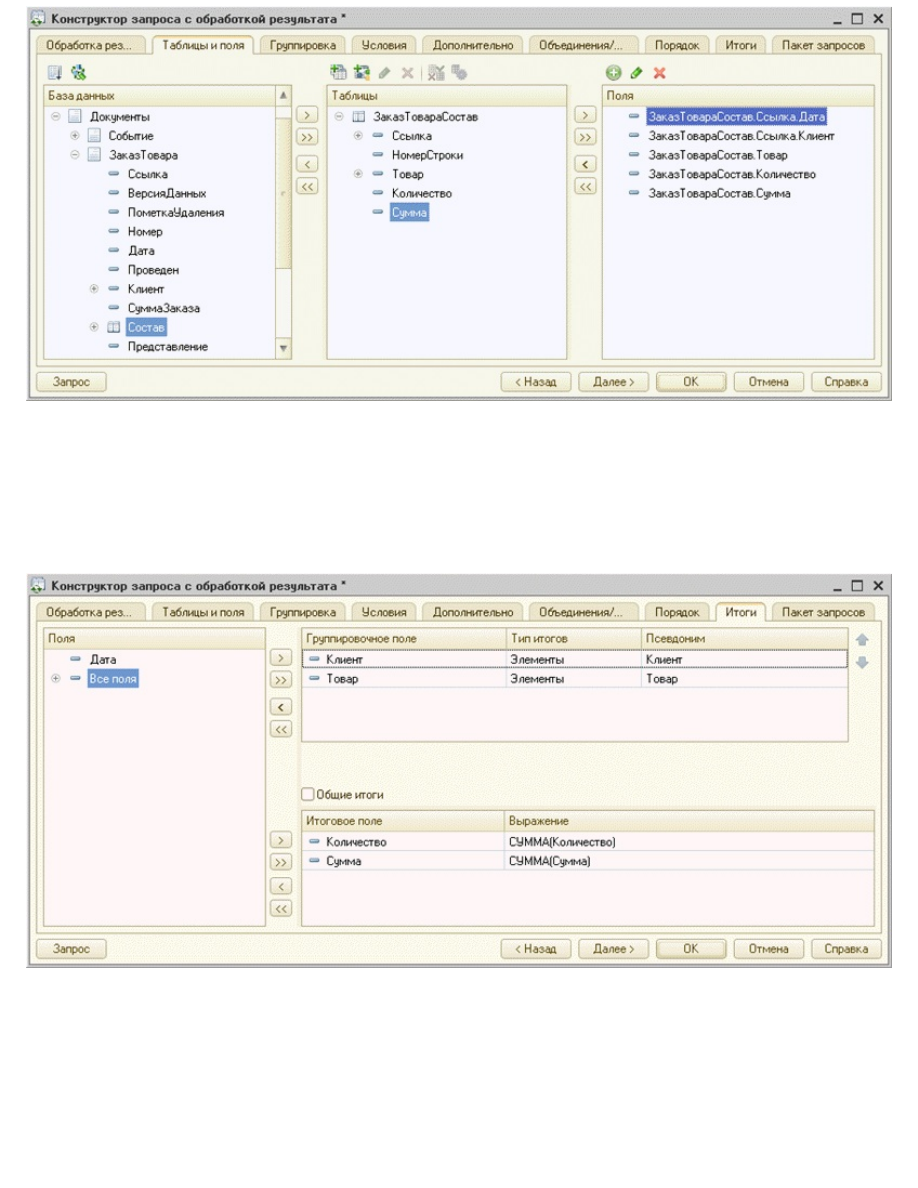Click the Запрос button in bottom window
Viewport: 918px width, 1188px height.
pyautogui.click(x=71, y=949)
